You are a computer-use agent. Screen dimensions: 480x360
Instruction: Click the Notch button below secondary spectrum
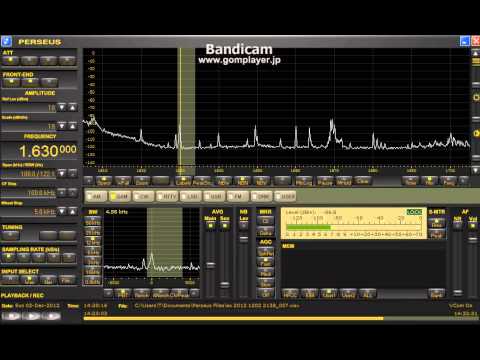pos(141,294)
